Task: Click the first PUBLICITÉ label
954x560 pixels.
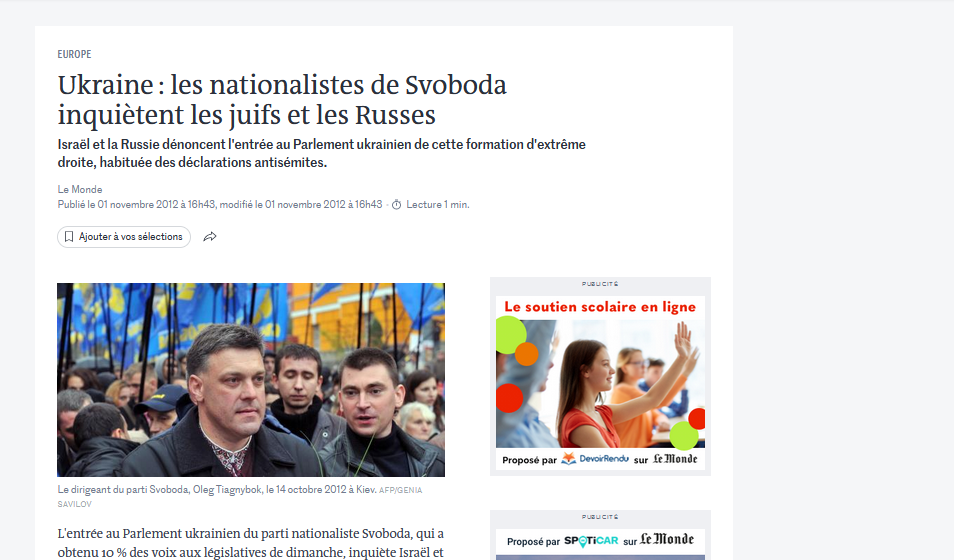Action: (600, 284)
